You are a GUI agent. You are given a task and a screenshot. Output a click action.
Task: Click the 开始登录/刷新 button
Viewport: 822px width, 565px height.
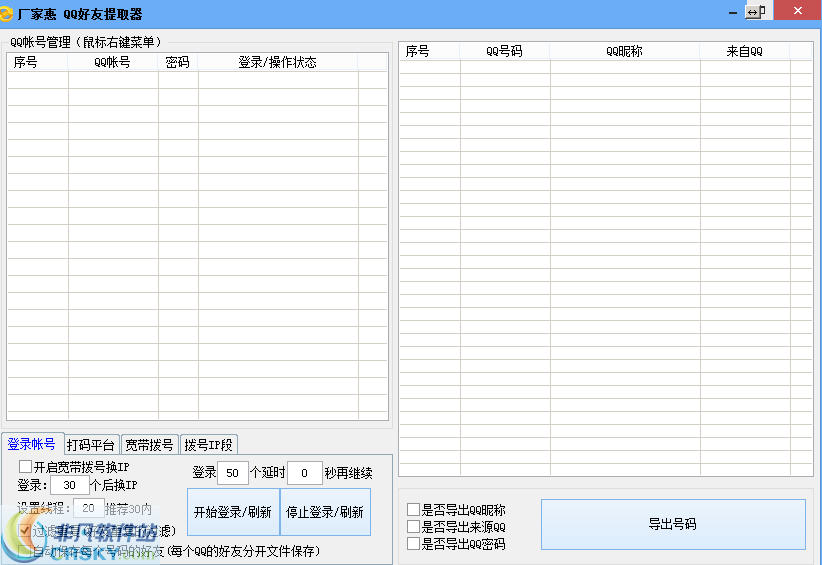(233, 512)
